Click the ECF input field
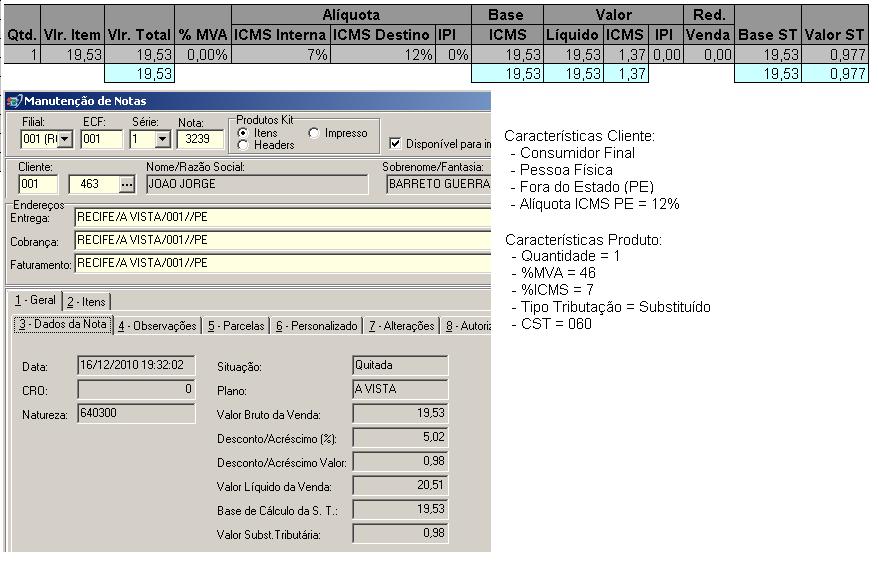The height and width of the screenshot is (562, 878). (101, 139)
